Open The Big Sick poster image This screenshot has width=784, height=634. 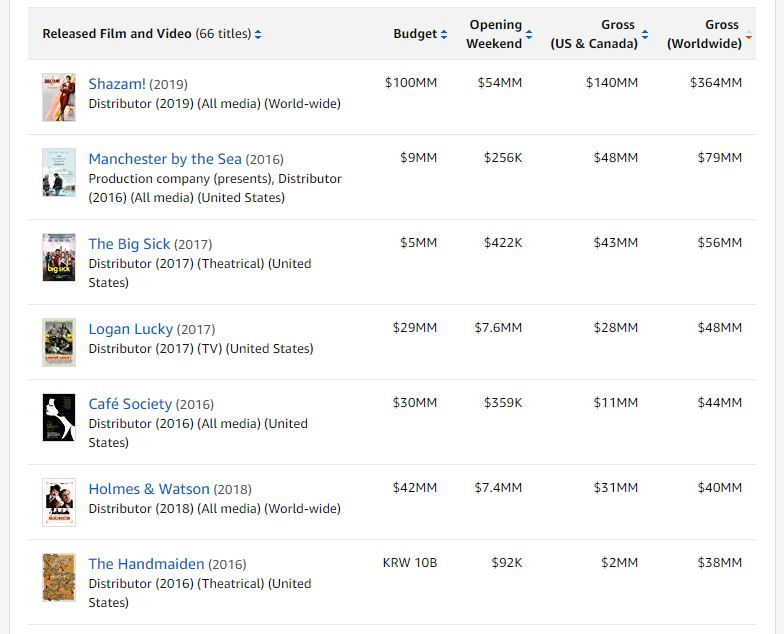pos(59,257)
